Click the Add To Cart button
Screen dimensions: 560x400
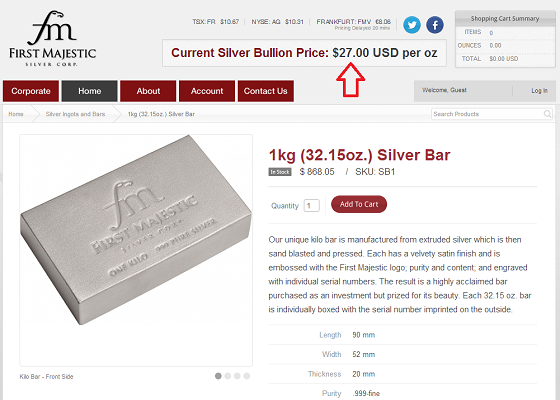359,204
